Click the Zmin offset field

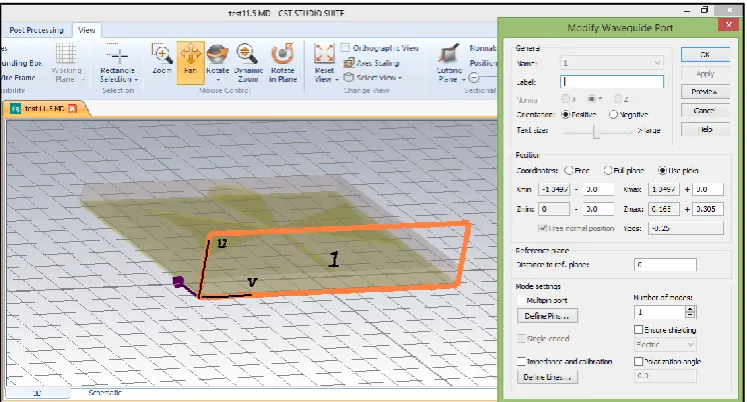598,209
